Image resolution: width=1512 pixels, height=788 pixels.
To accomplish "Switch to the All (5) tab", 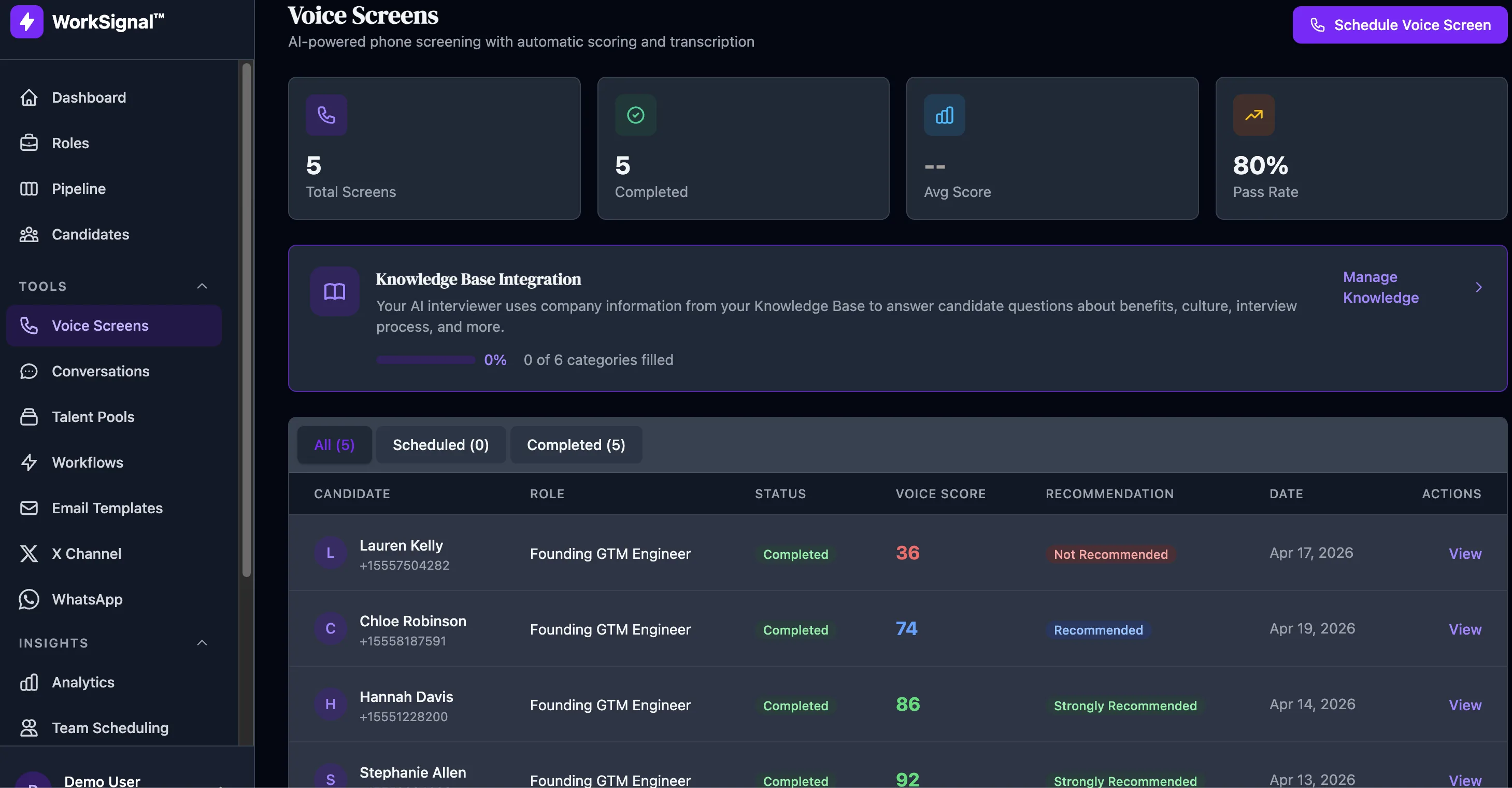I will click(x=334, y=444).
